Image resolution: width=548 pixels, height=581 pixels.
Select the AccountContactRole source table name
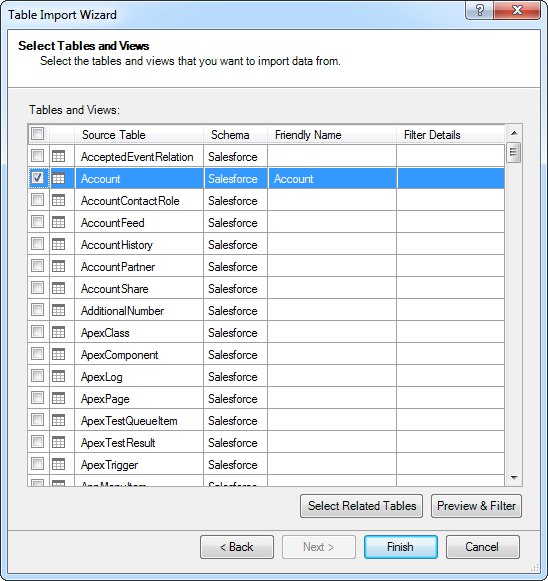(x=130, y=201)
